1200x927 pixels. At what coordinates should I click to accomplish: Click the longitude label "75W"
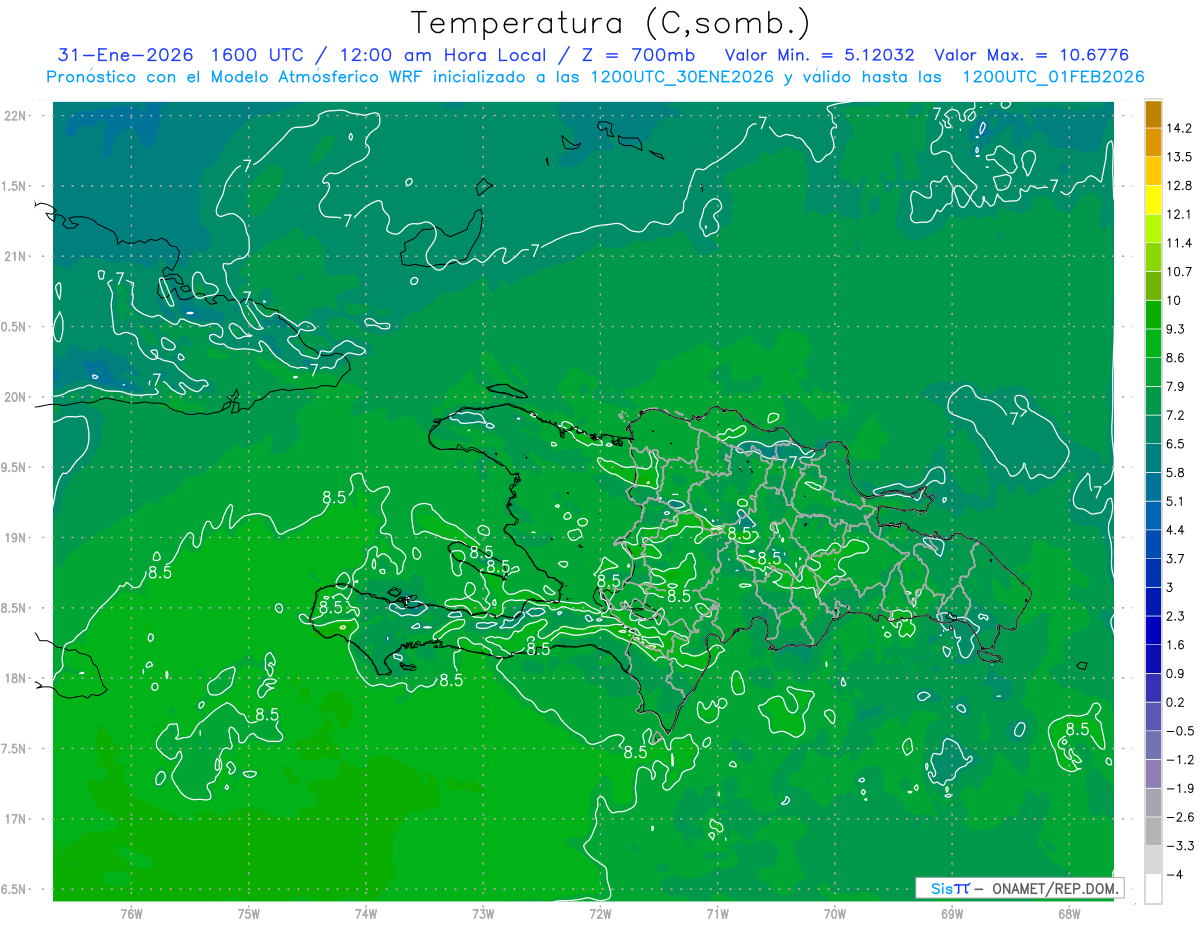[x=249, y=913]
